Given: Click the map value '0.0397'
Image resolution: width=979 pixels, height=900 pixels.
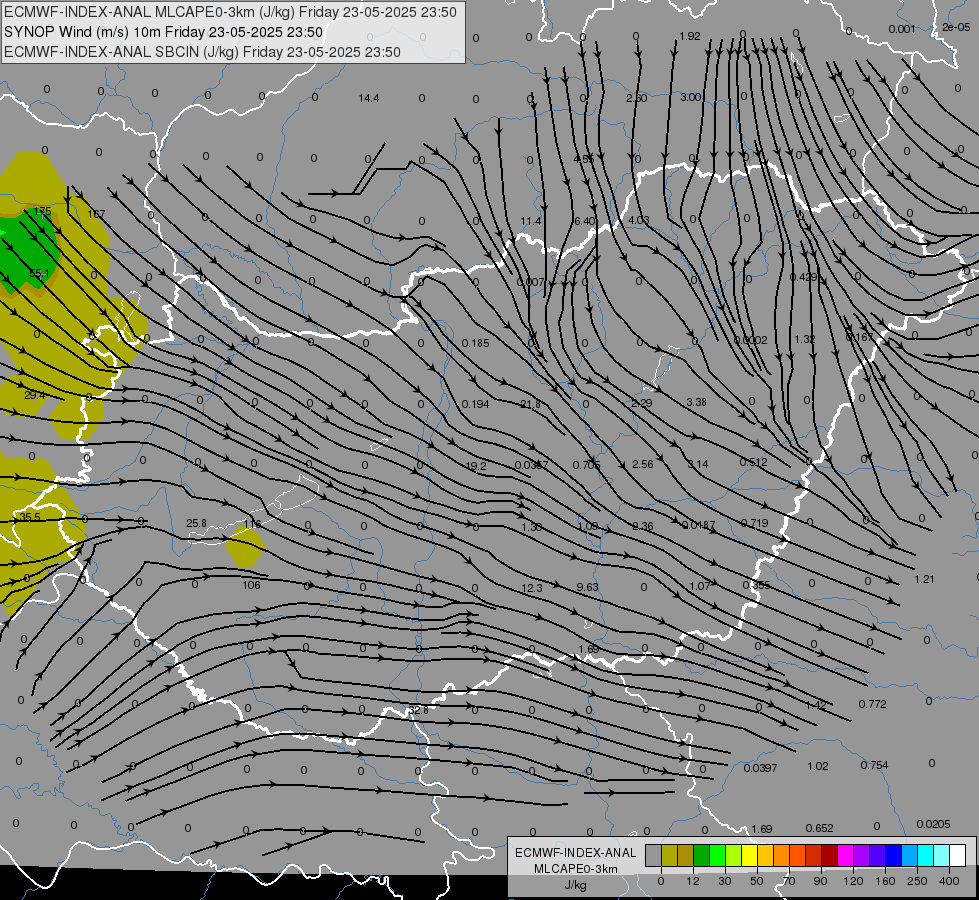Looking at the screenshot, I should [760, 768].
